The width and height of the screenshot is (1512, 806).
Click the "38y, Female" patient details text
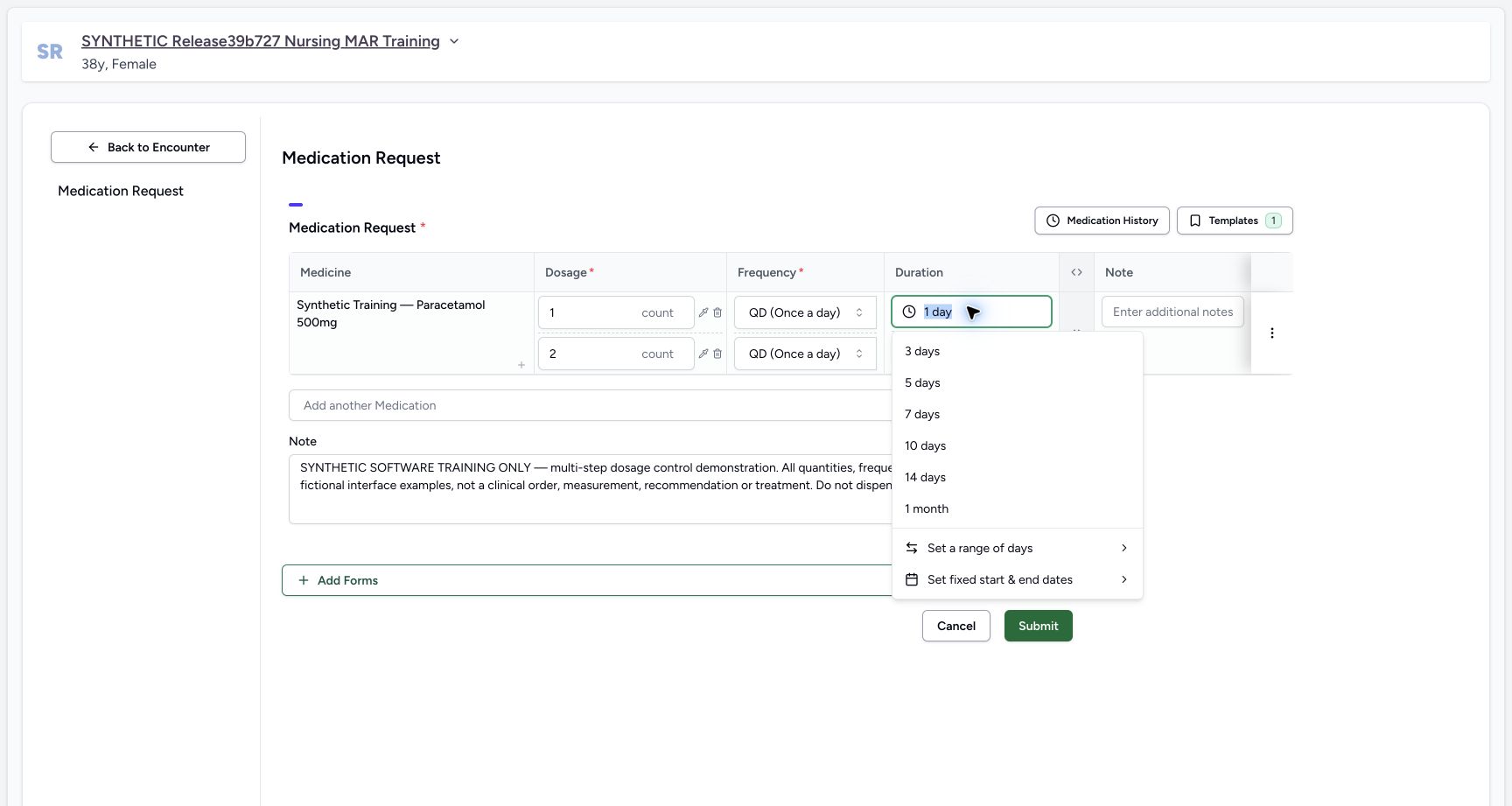point(119,64)
